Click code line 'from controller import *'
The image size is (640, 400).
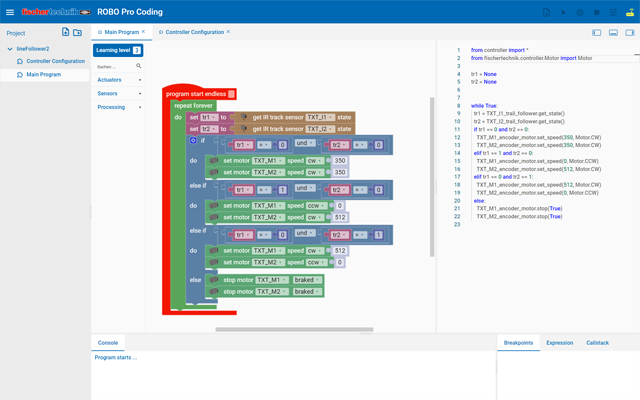500,50
